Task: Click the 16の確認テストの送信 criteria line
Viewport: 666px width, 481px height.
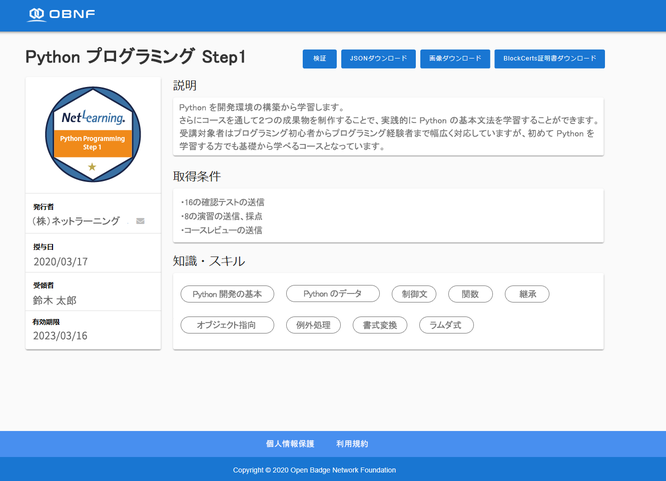Action: point(223,202)
